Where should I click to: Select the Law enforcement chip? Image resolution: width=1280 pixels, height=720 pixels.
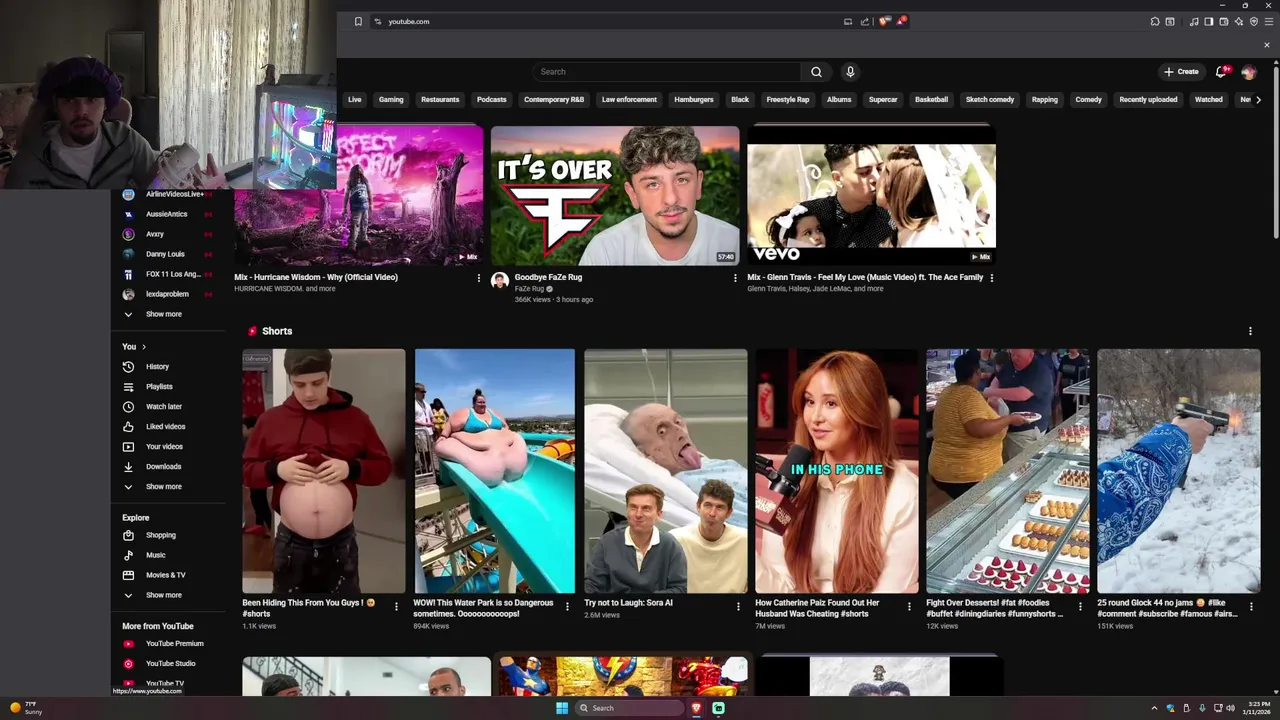click(629, 100)
